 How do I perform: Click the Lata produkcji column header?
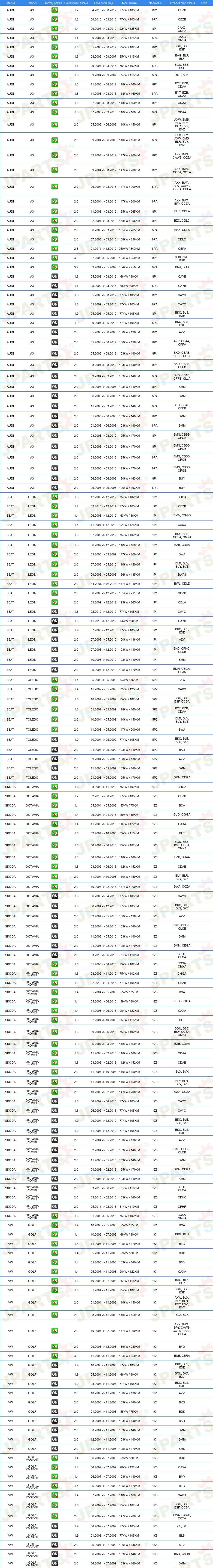point(103,3)
